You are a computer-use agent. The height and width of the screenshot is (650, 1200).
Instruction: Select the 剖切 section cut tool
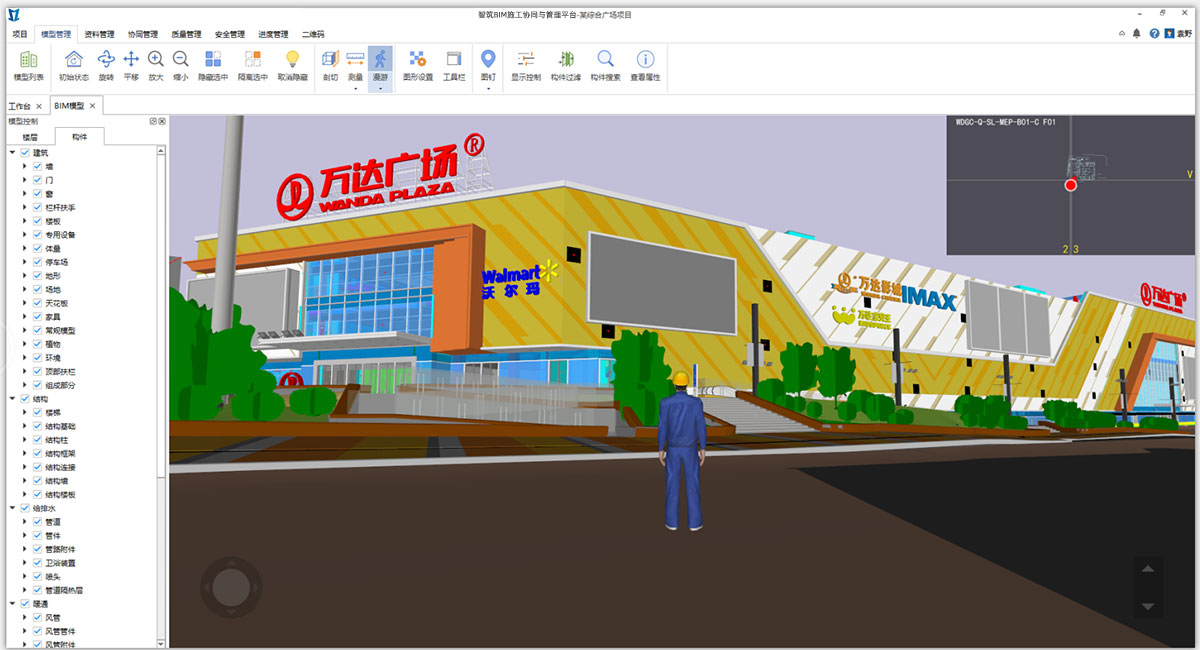pos(331,67)
